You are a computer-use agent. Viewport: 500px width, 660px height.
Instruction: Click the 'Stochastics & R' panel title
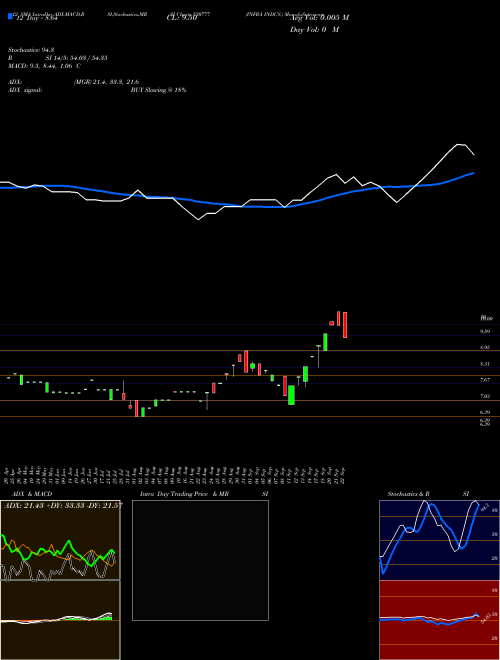pos(408,494)
